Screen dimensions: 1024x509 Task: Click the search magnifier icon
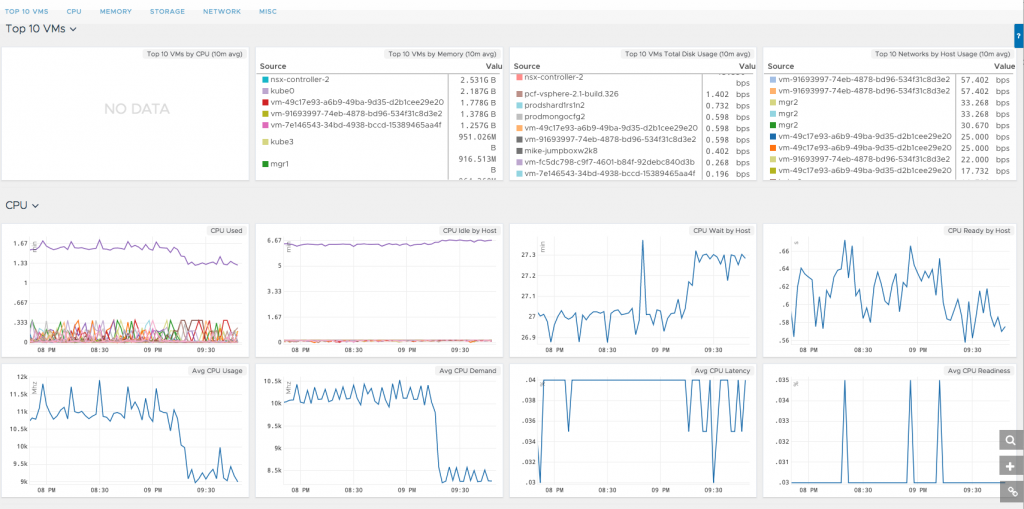[1011, 440]
